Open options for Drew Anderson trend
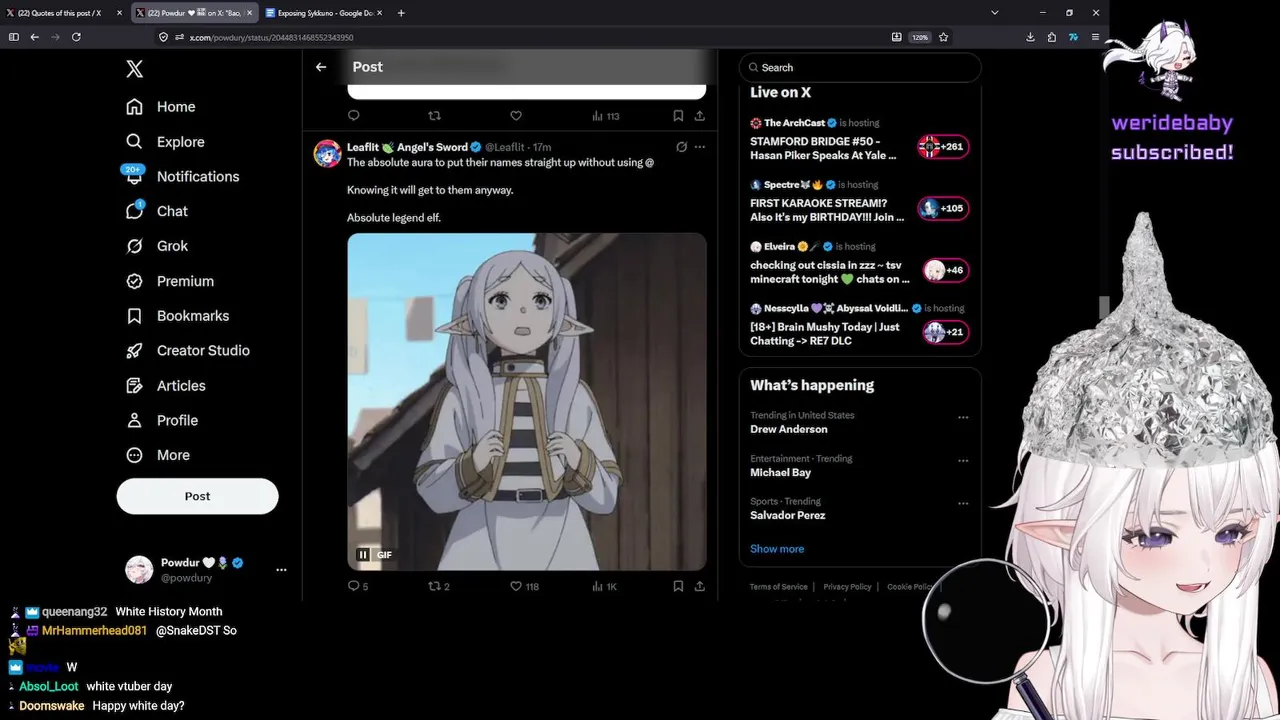Screen dimensions: 1280x720 point(963,417)
